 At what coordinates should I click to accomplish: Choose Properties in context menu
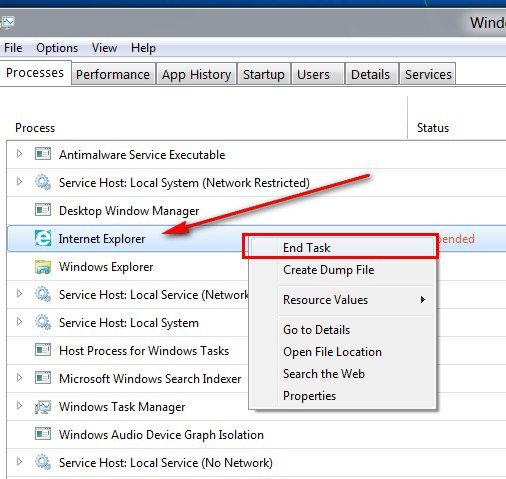click(x=342, y=396)
